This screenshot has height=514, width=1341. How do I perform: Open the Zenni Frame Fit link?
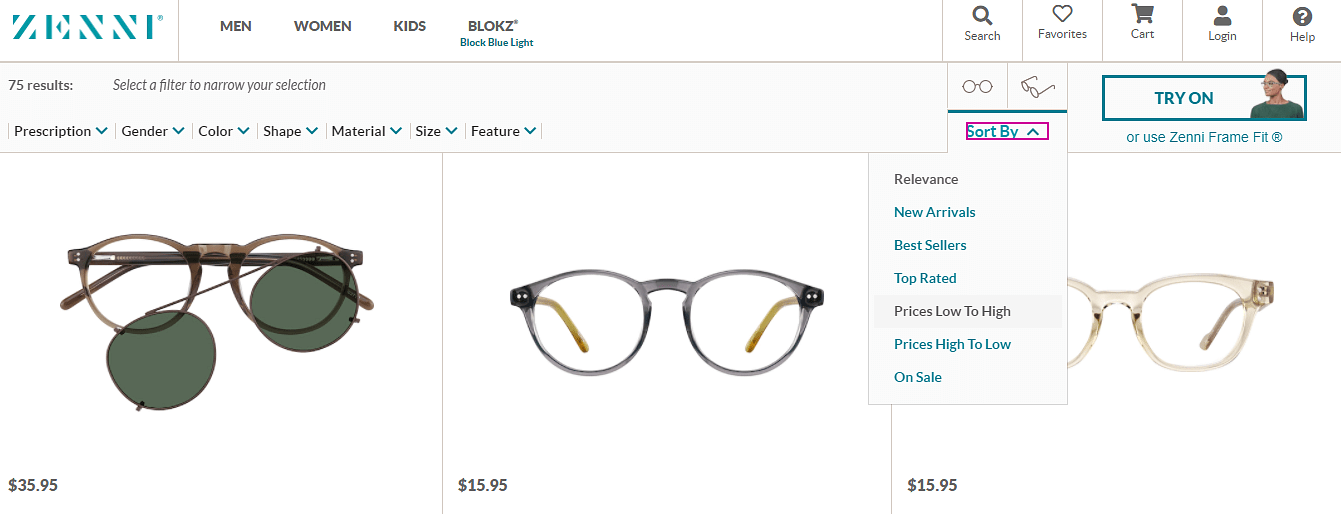tap(1204, 137)
